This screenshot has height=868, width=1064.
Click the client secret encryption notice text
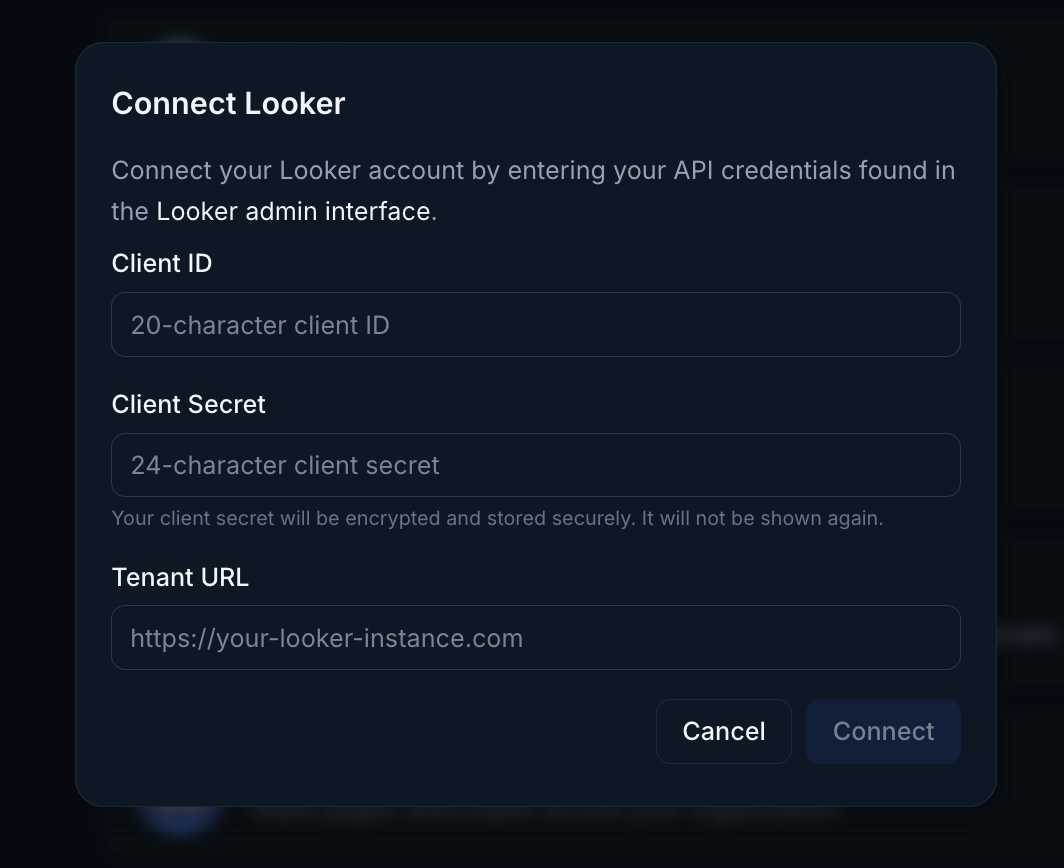point(497,518)
